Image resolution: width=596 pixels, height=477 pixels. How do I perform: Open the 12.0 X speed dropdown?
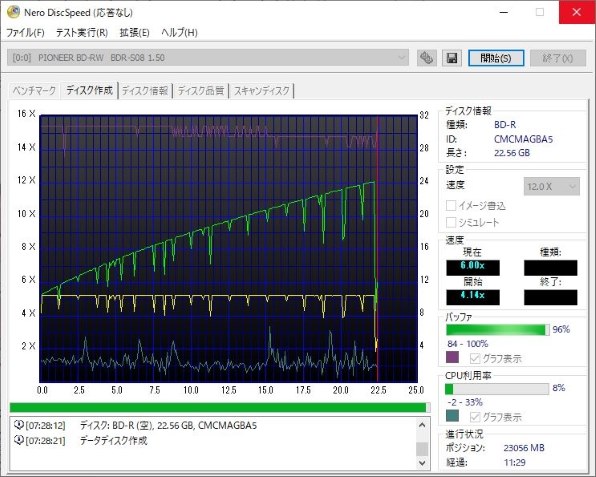[552, 187]
